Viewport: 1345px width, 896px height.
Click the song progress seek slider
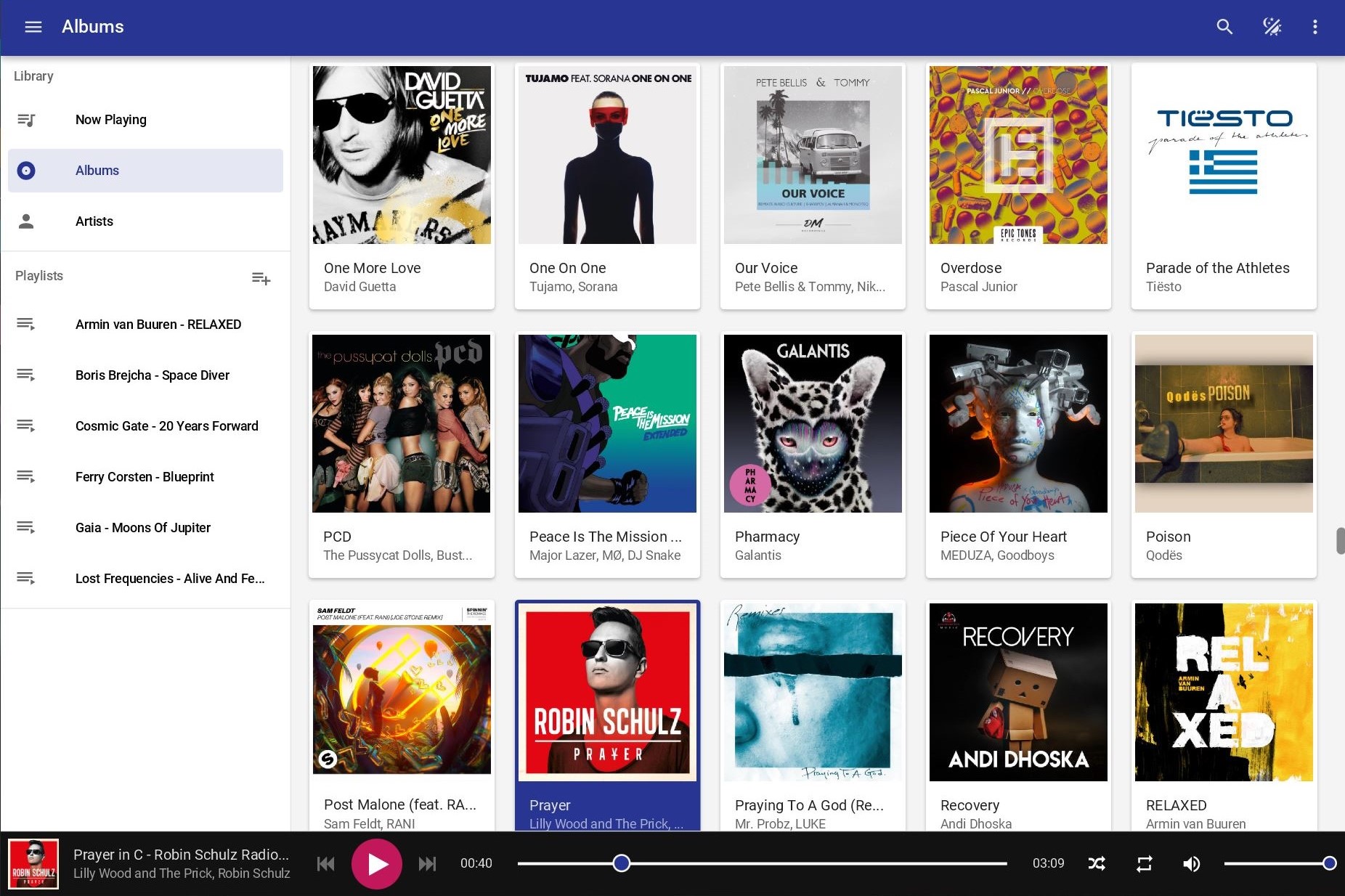click(x=762, y=863)
